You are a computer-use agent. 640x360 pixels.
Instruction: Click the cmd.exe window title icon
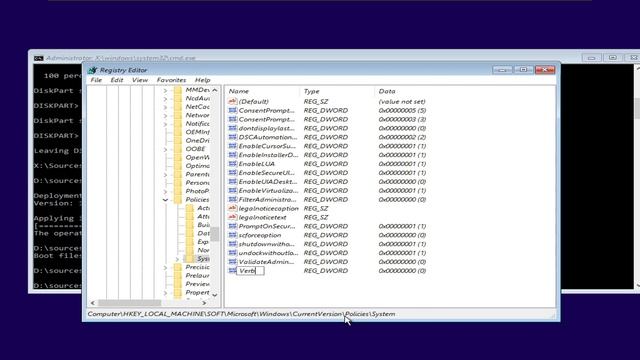(x=38, y=58)
